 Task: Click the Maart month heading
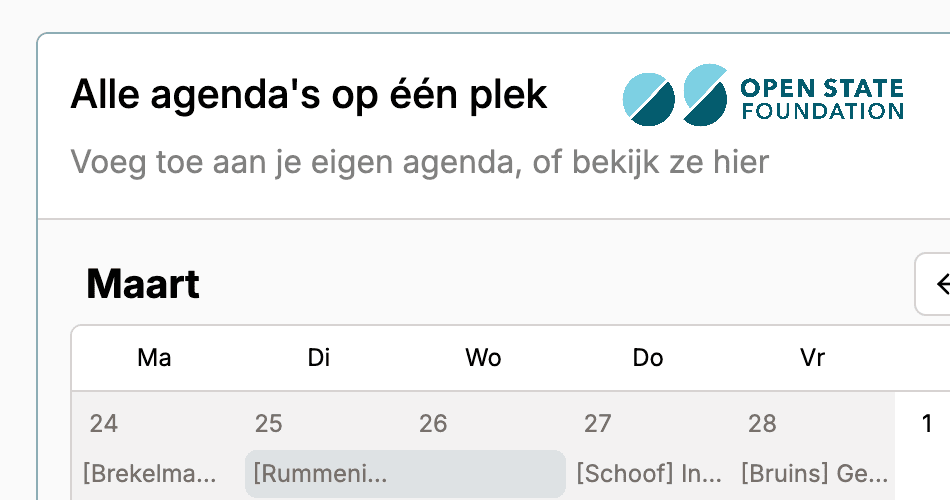pos(143,284)
